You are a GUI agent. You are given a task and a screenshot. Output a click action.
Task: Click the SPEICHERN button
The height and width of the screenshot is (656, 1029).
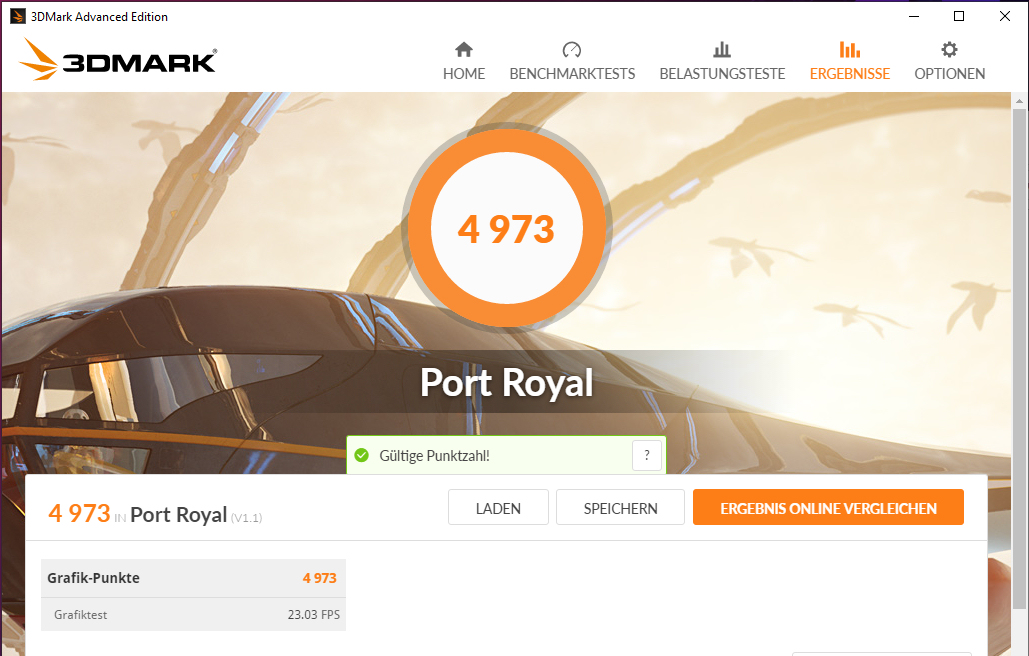point(620,507)
